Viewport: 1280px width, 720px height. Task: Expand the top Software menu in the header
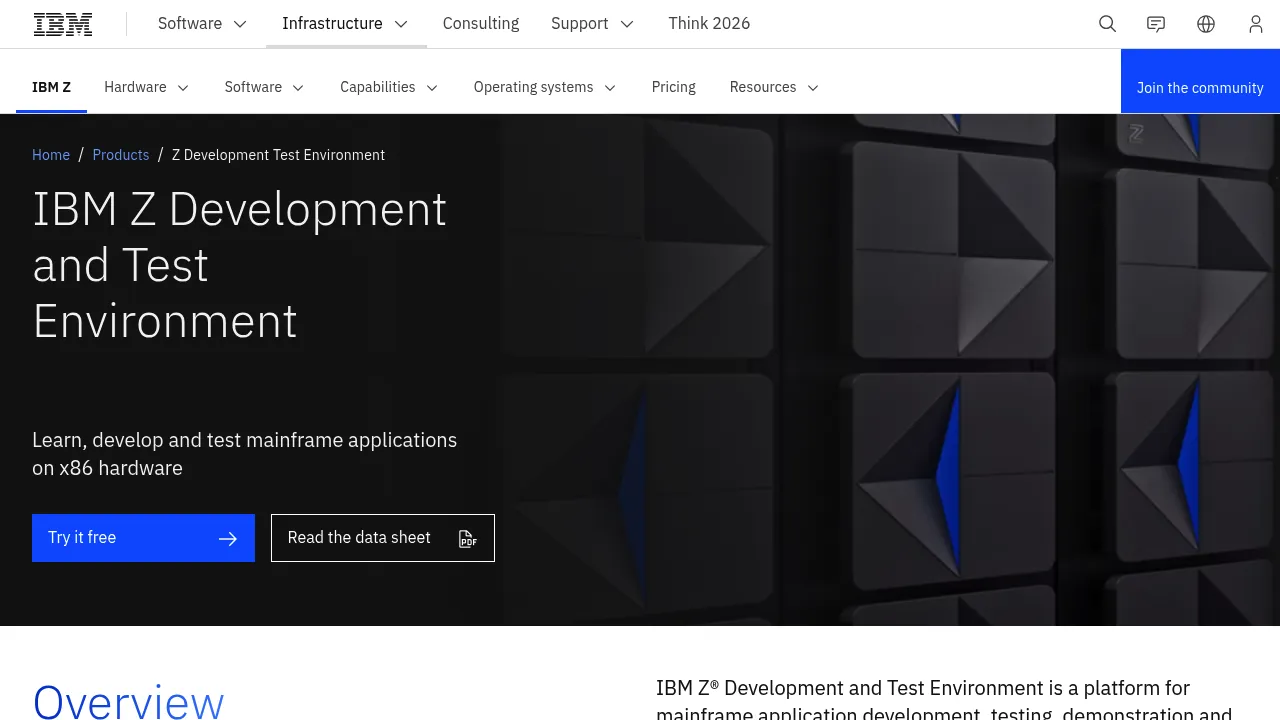point(202,24)
